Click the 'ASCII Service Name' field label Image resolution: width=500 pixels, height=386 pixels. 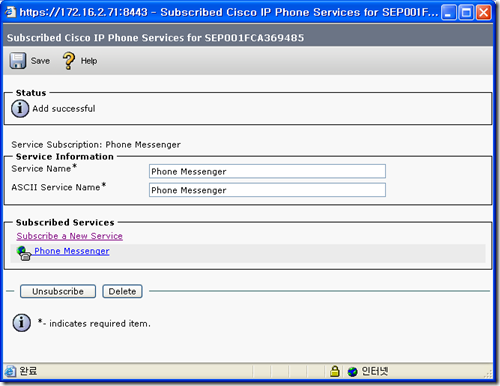point(59,187)
